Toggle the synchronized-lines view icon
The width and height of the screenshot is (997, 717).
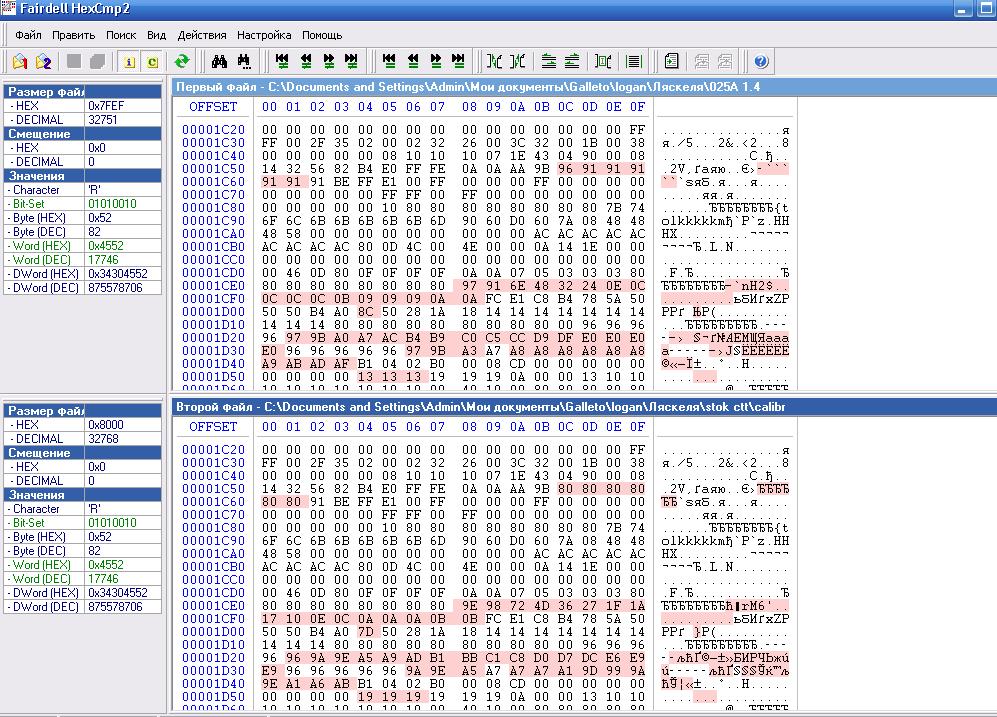633,62
